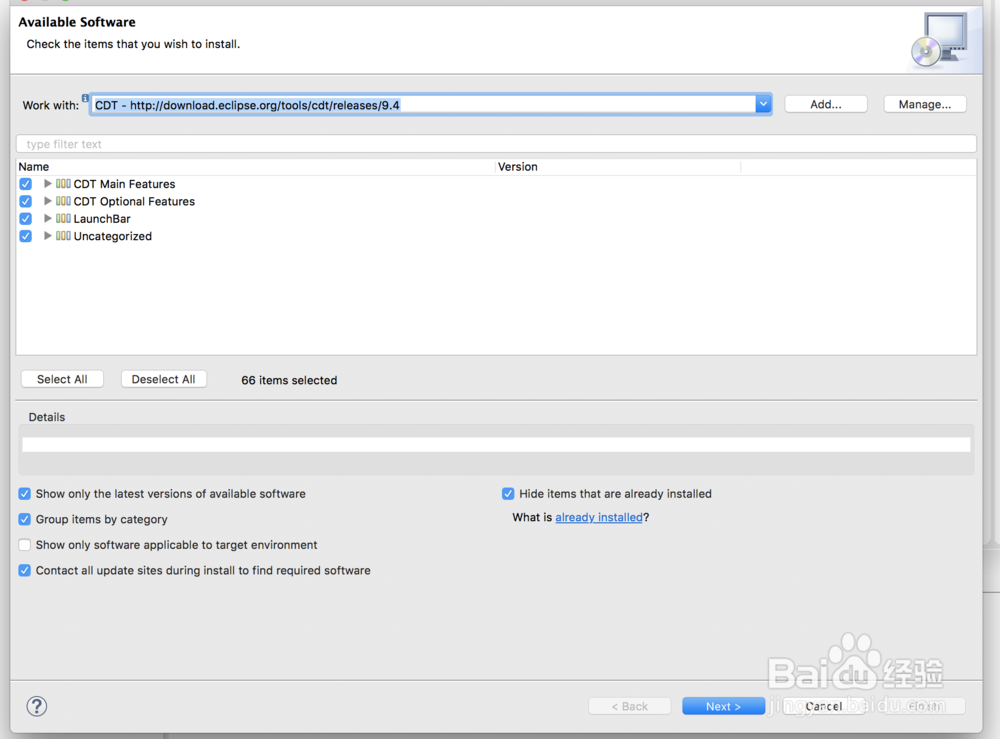The height and width of the screenshot is (739, 1000).
Task: Click Deselect All button
Action: coord(163,379)
